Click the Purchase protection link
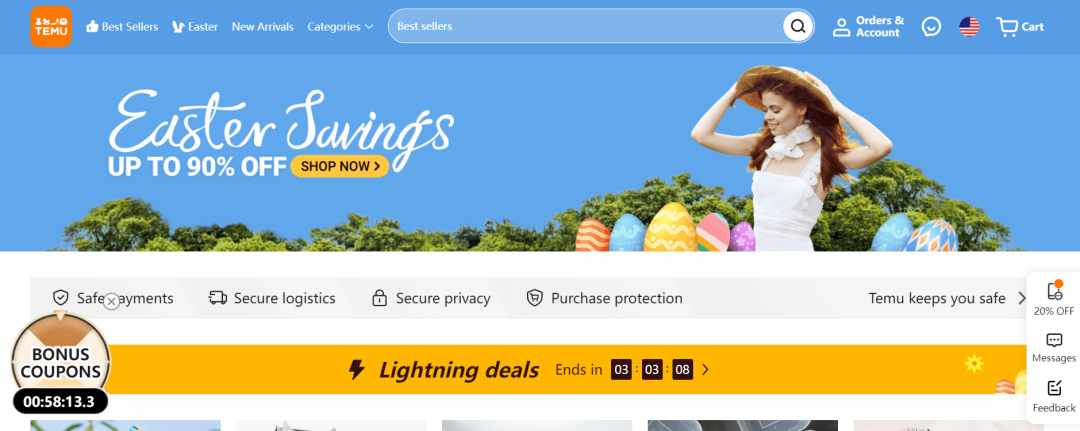 [x=605, y=298]
